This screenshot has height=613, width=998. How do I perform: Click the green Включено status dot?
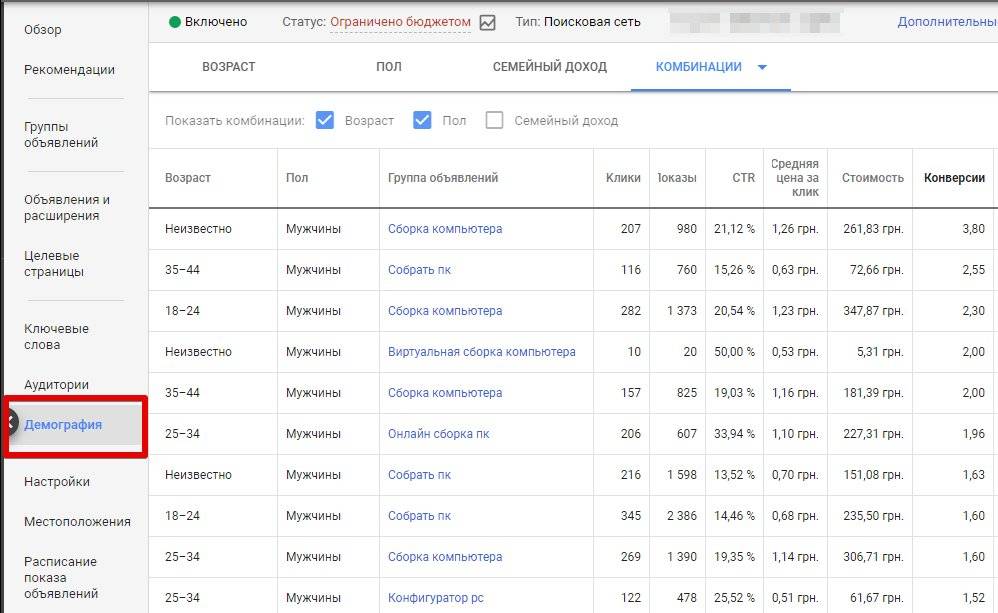(175, 22)
